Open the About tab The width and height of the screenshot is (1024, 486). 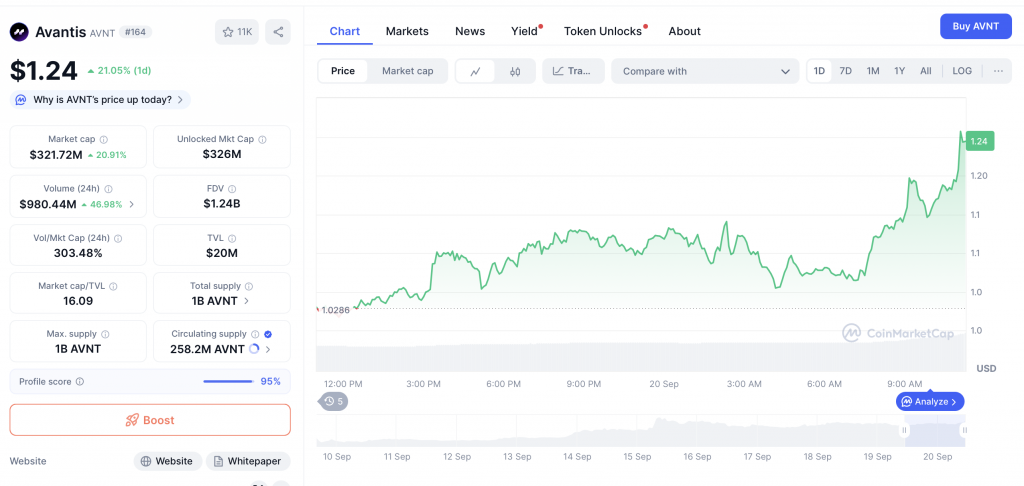(x=684, y=31)
